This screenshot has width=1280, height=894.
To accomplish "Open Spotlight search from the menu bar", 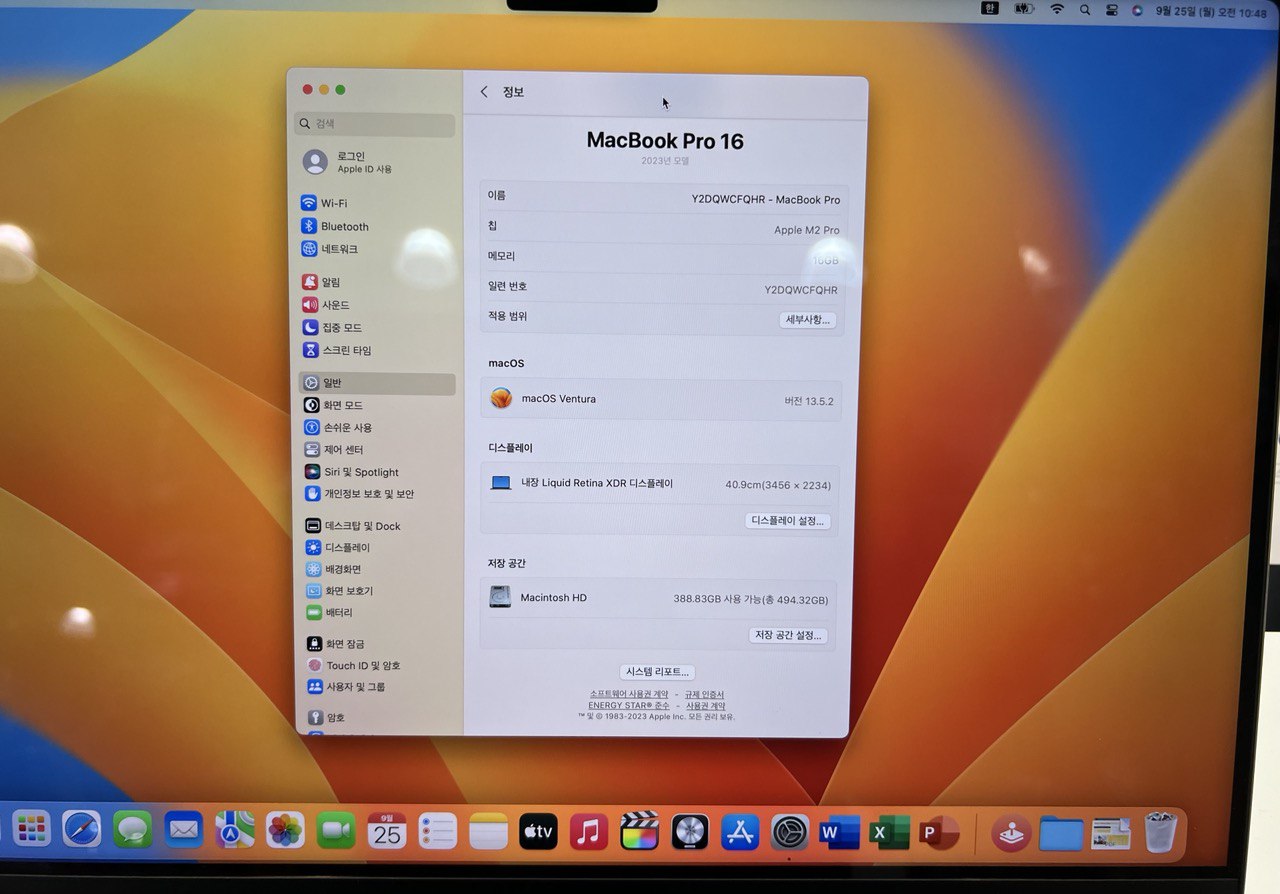I will pos(1085,9).
